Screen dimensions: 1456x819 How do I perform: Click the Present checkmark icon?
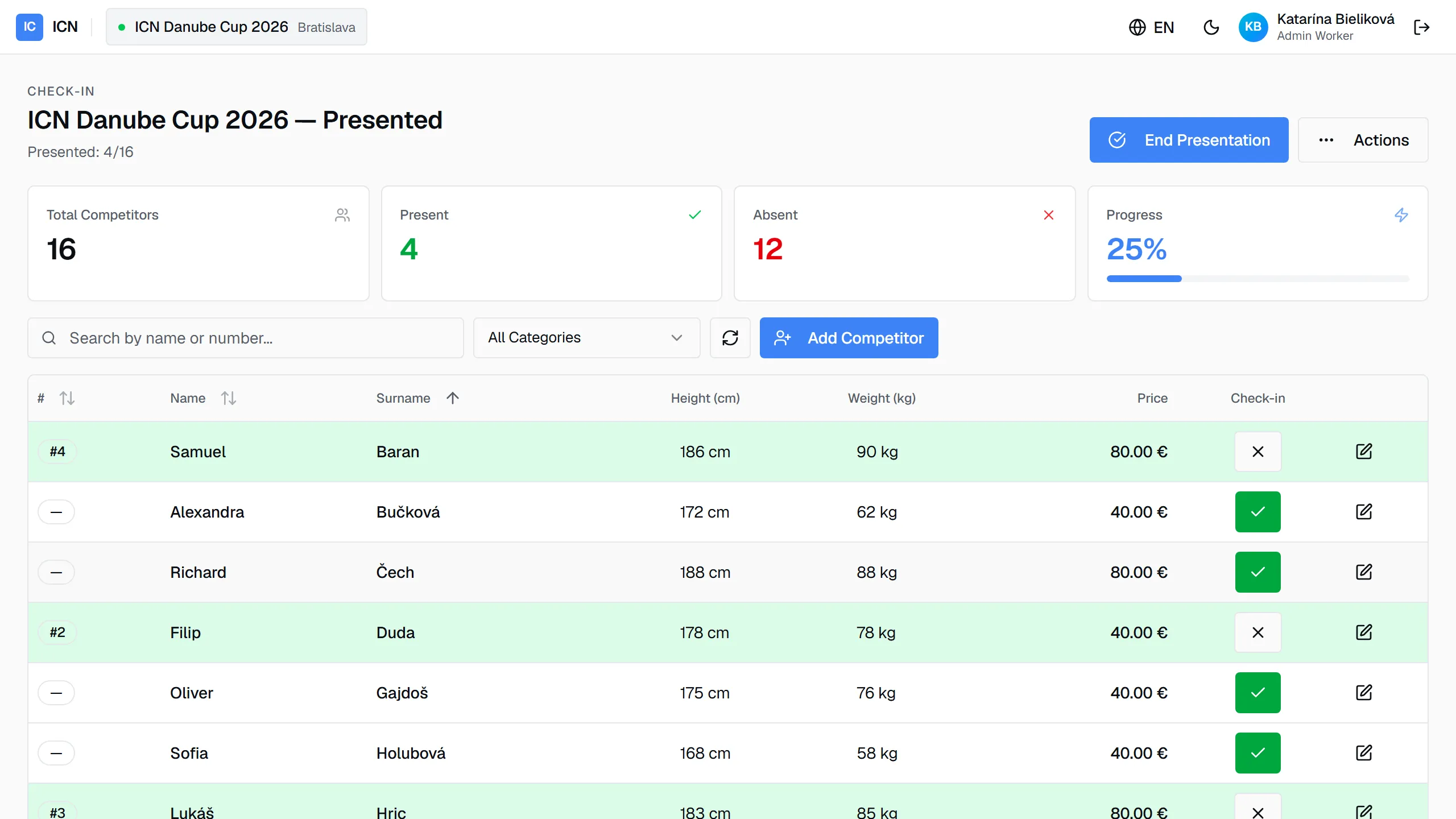(x=695, y=215)
